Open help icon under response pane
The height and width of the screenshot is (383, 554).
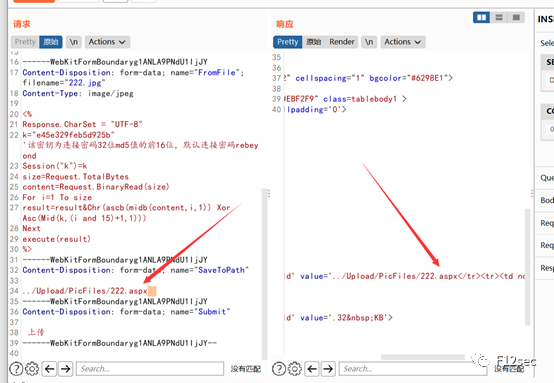[x=279, y=369]
